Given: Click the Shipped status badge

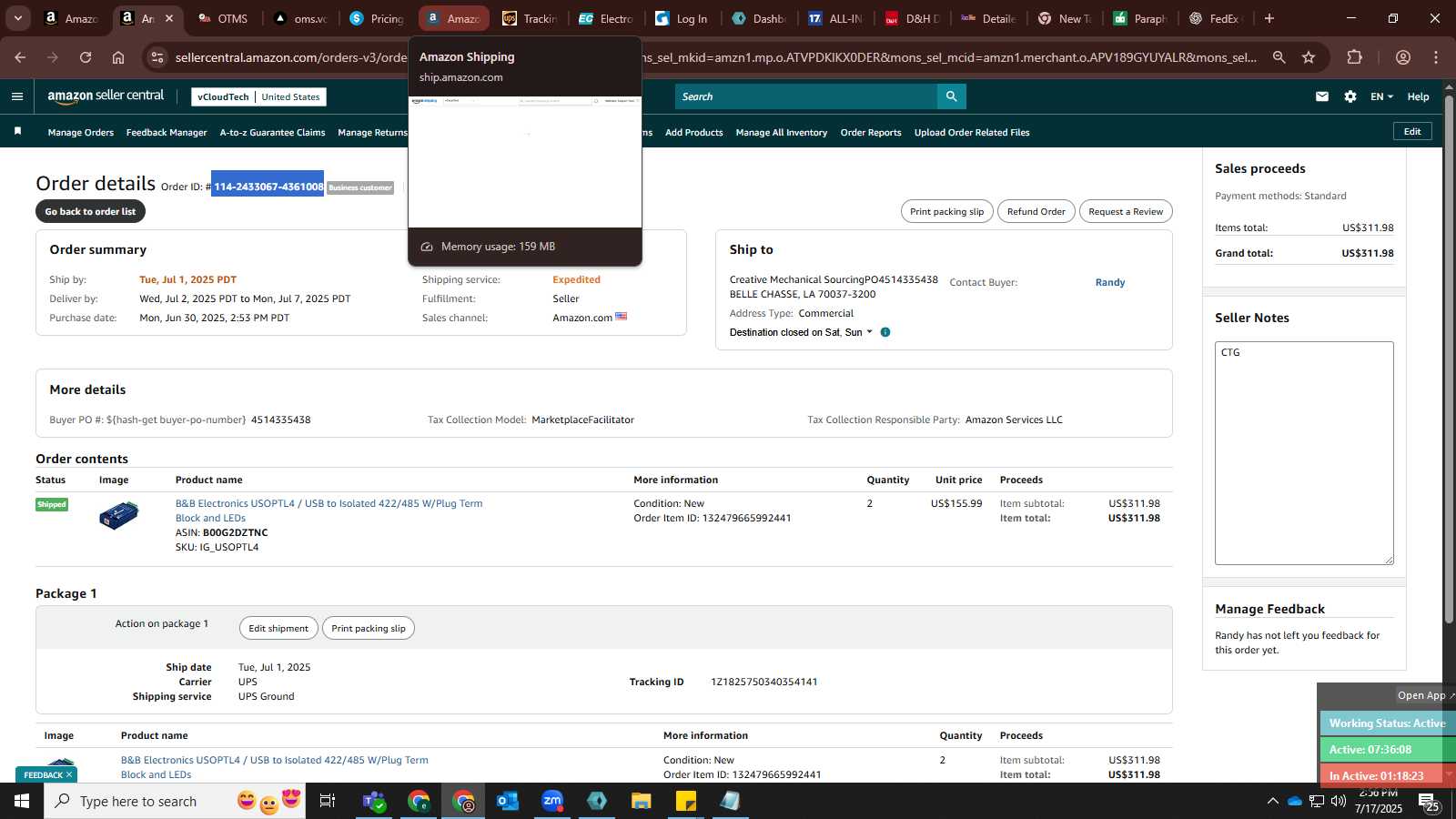Looking at the screenshot, I should (52, 504).
